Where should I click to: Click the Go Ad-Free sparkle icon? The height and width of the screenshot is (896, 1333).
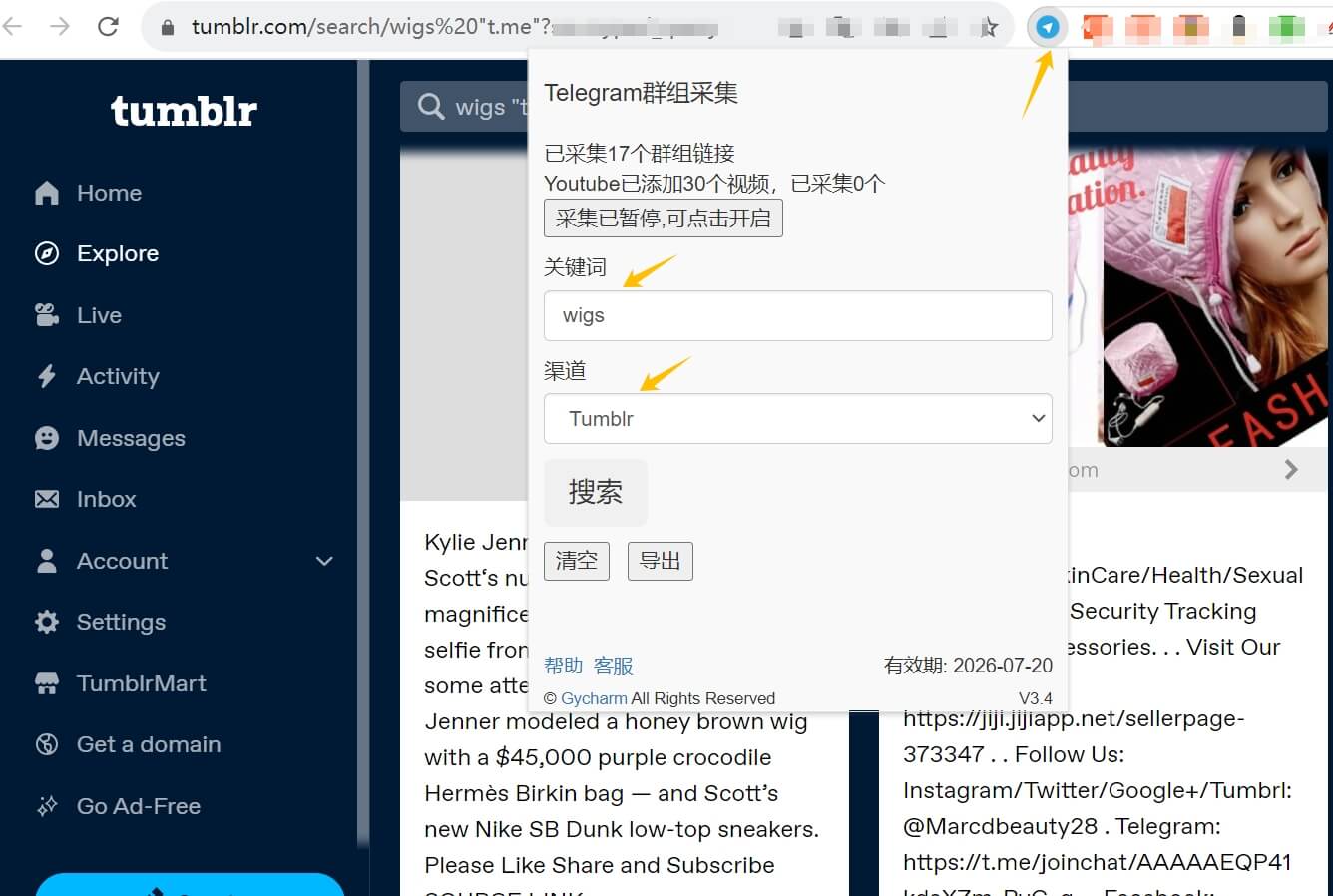(x=47, y=806)
